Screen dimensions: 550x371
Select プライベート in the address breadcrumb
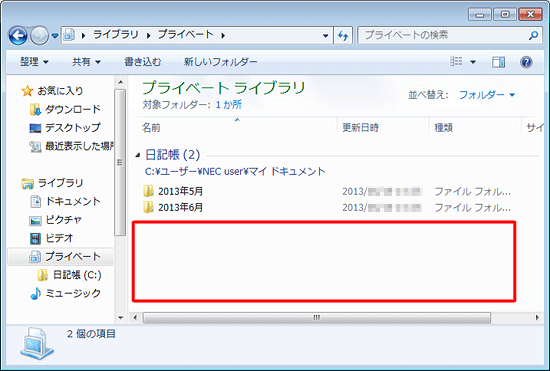185,35
